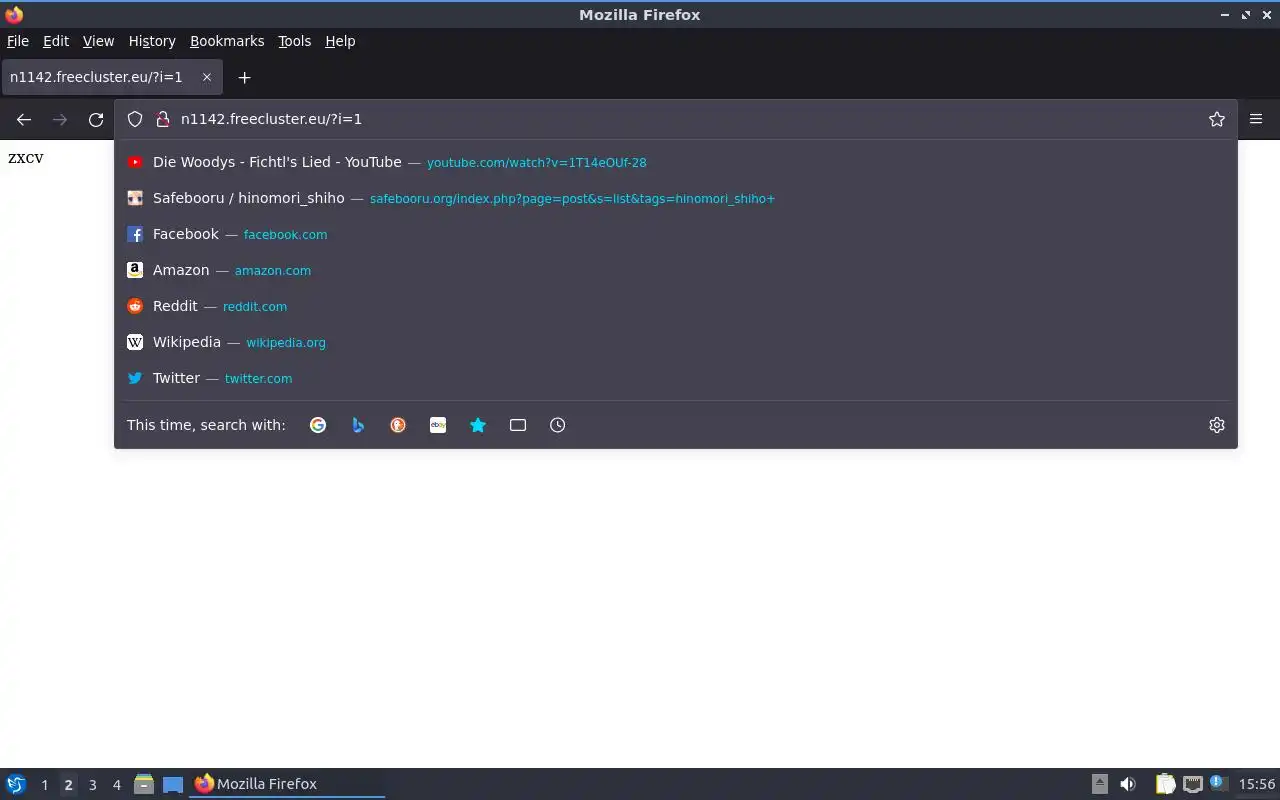Image resolution: width=1280 pixels, height=800 pixels.
Task: Select the 'Facebook' suggestion title
Action: pyautogui.click(x=186, y=234)
